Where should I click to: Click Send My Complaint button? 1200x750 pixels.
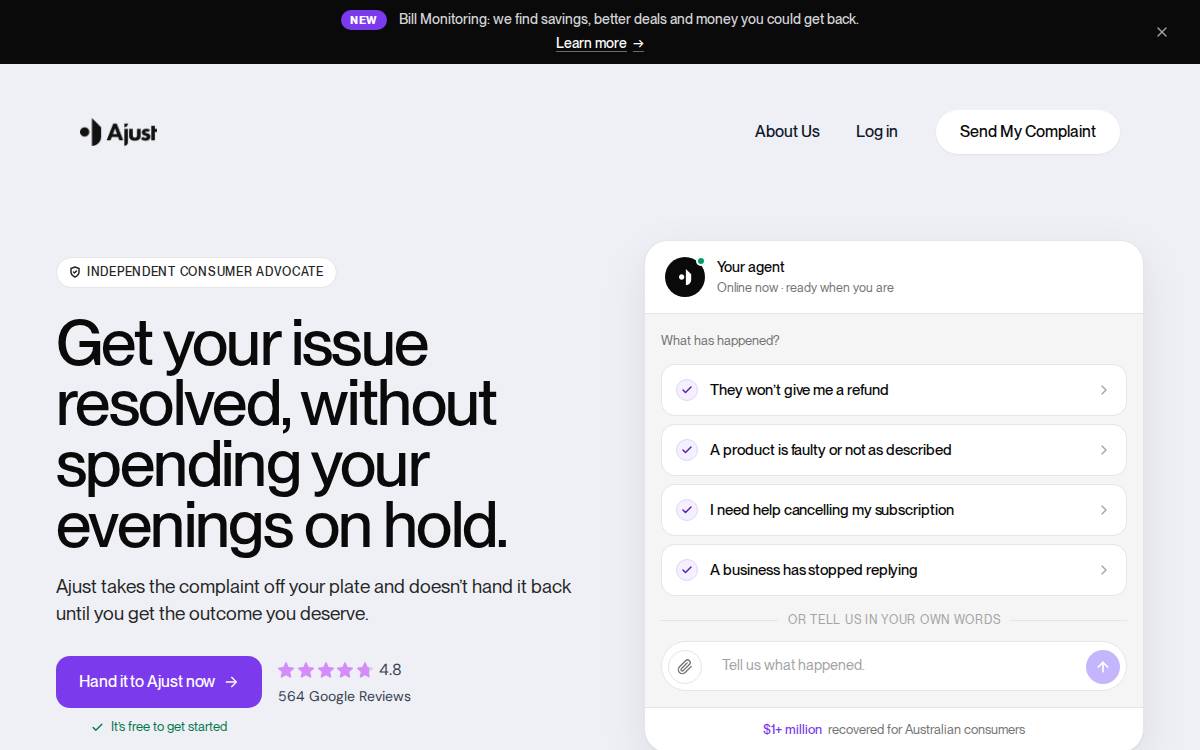point(1027,132)
